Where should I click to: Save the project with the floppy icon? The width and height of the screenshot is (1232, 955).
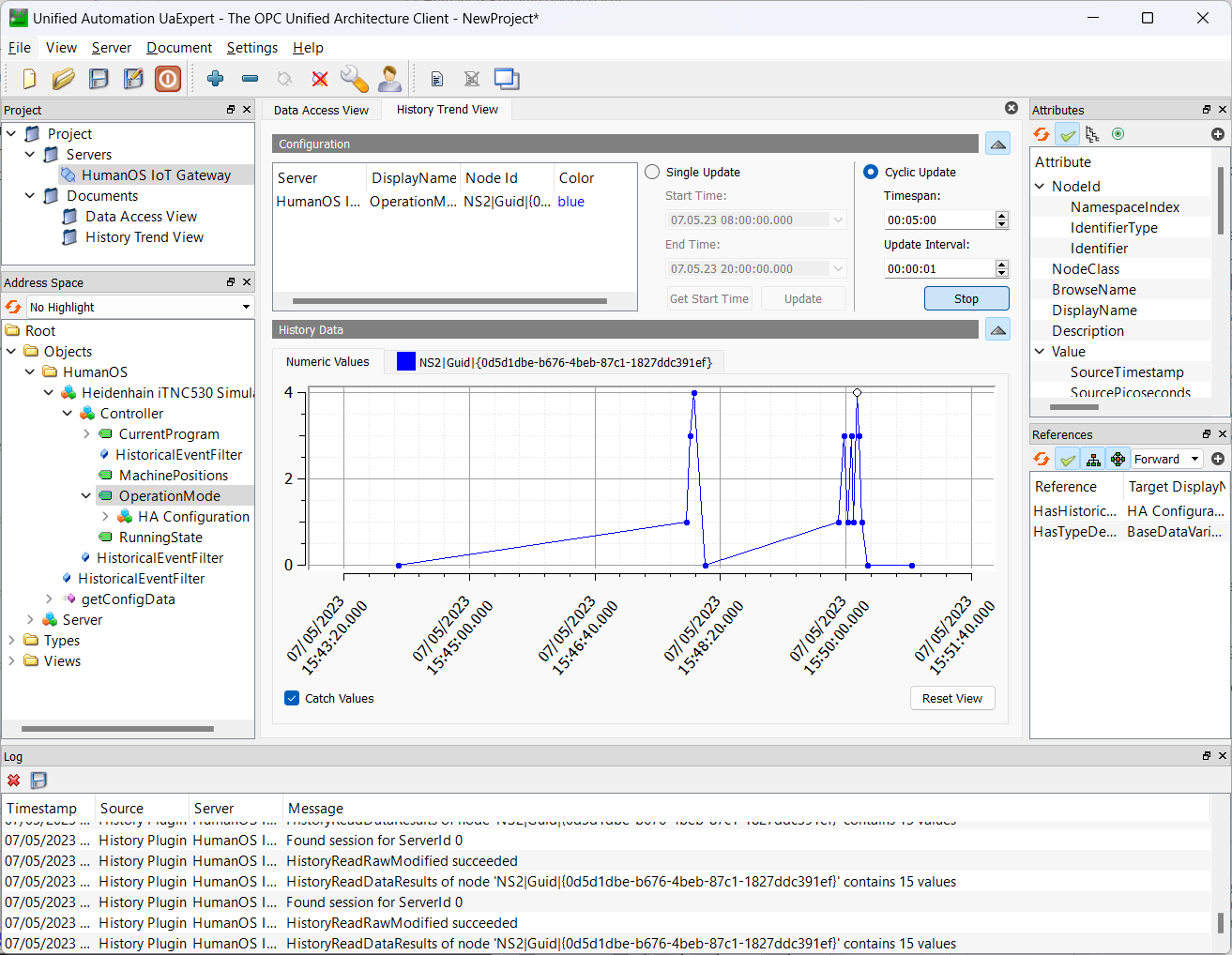(x=99, y=79)
